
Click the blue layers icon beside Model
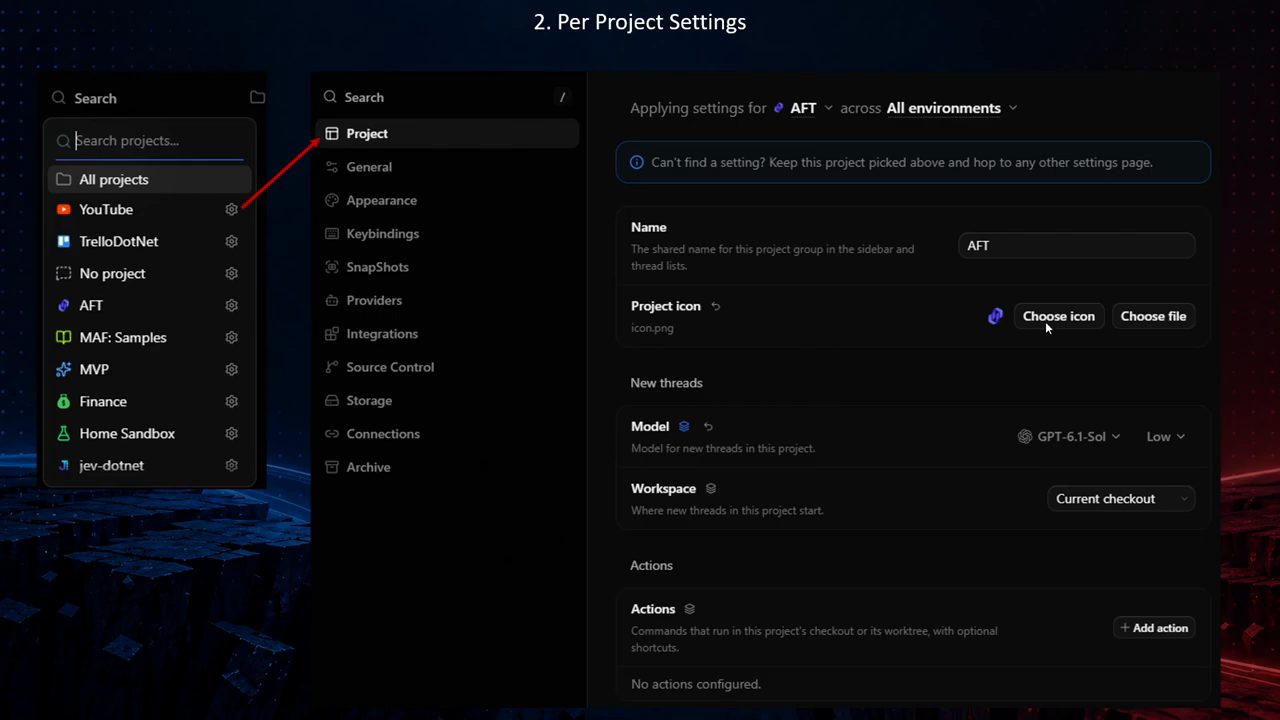684,426
